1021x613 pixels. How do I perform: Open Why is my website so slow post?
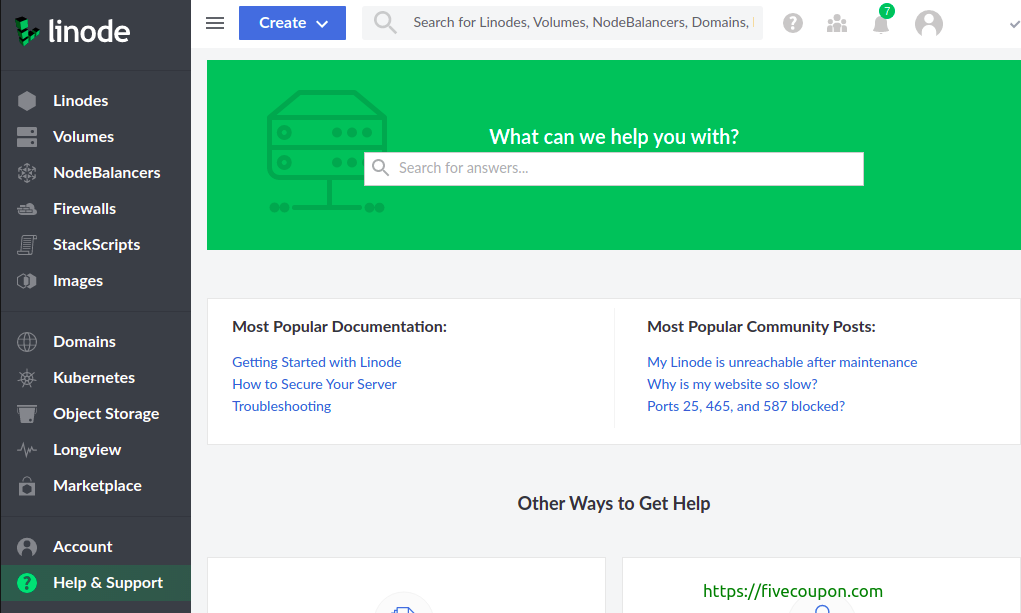732,384
